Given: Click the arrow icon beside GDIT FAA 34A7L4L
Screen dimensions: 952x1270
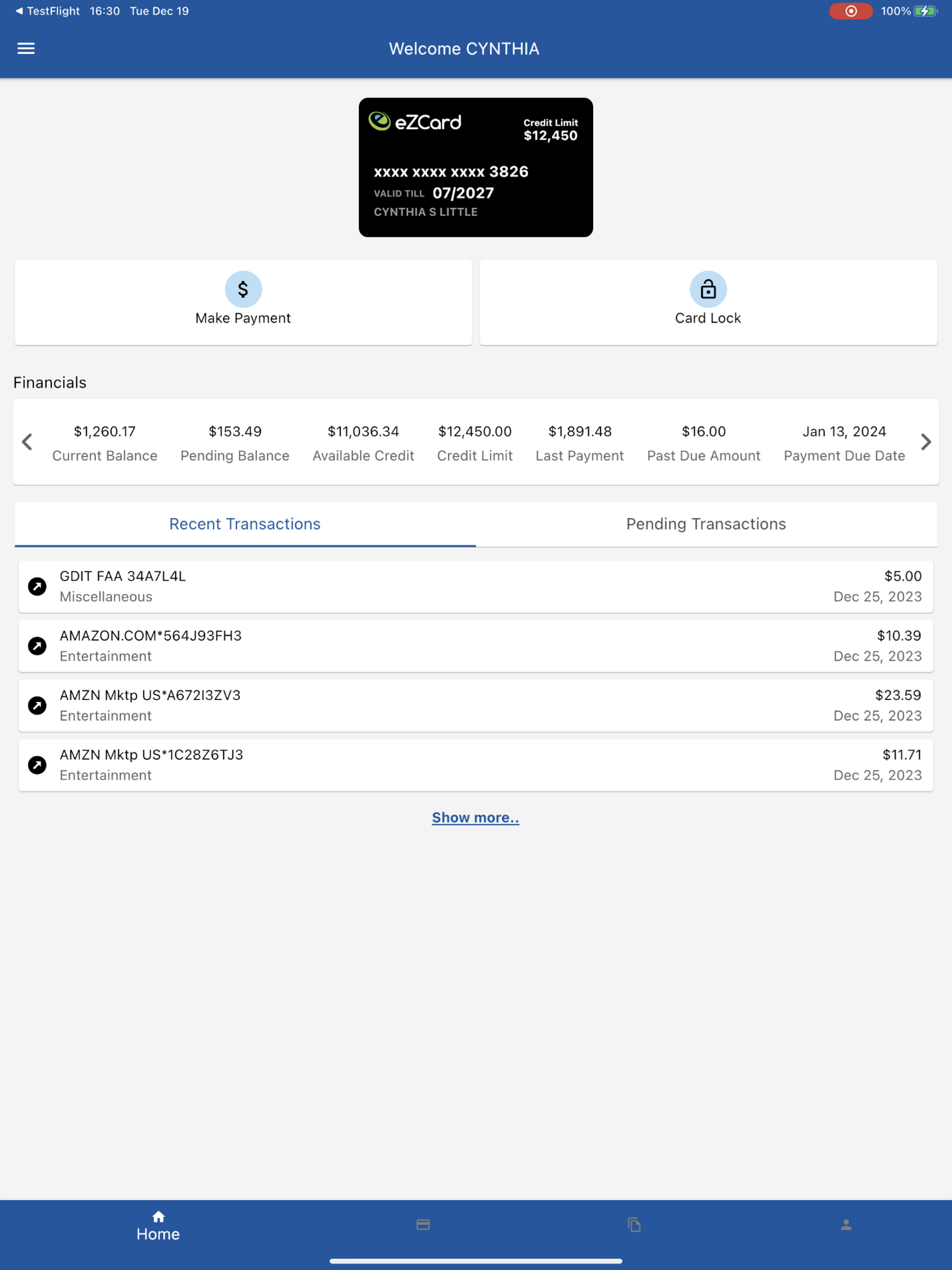Looking at the screenshot, I should [37, 586].
